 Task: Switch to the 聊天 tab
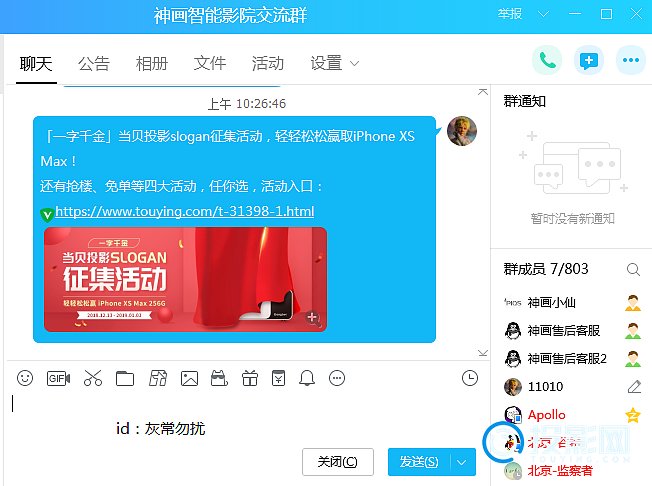[36, 64]
